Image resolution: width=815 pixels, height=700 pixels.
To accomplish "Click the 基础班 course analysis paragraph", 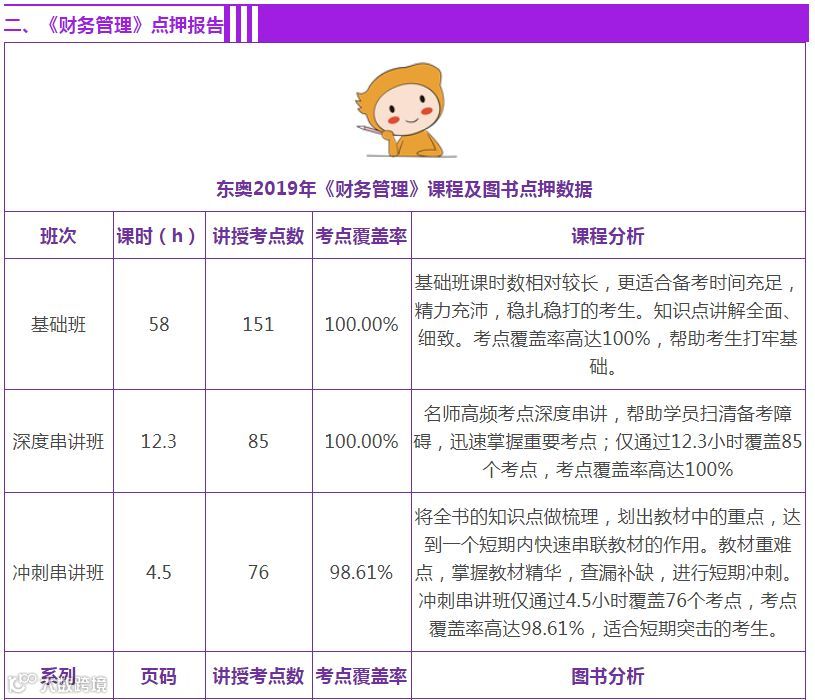I will click(608, 324).
